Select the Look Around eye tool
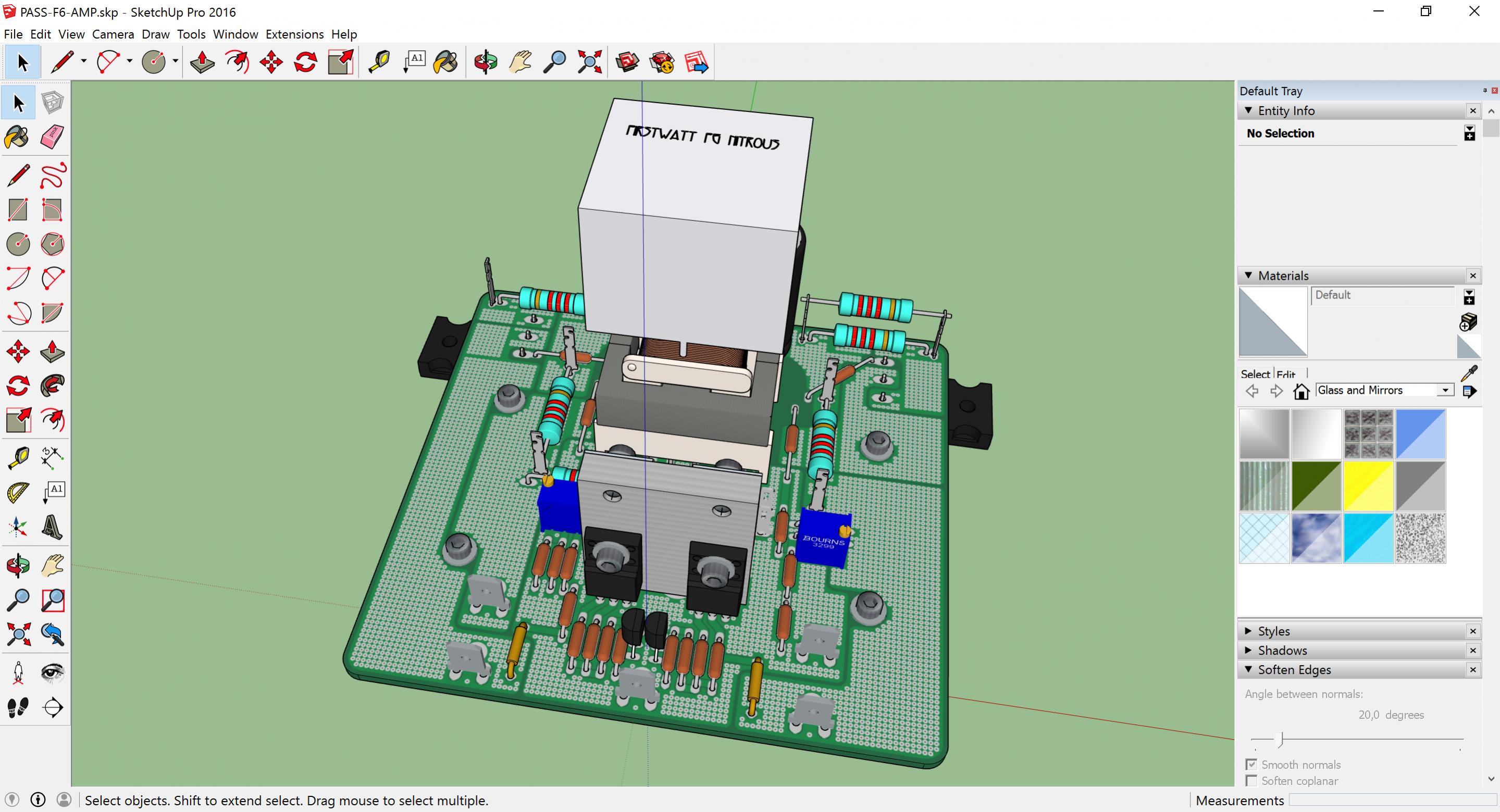Image resolution: width=1500 pixels, height=812 pixels. click(x=53, y=672)
